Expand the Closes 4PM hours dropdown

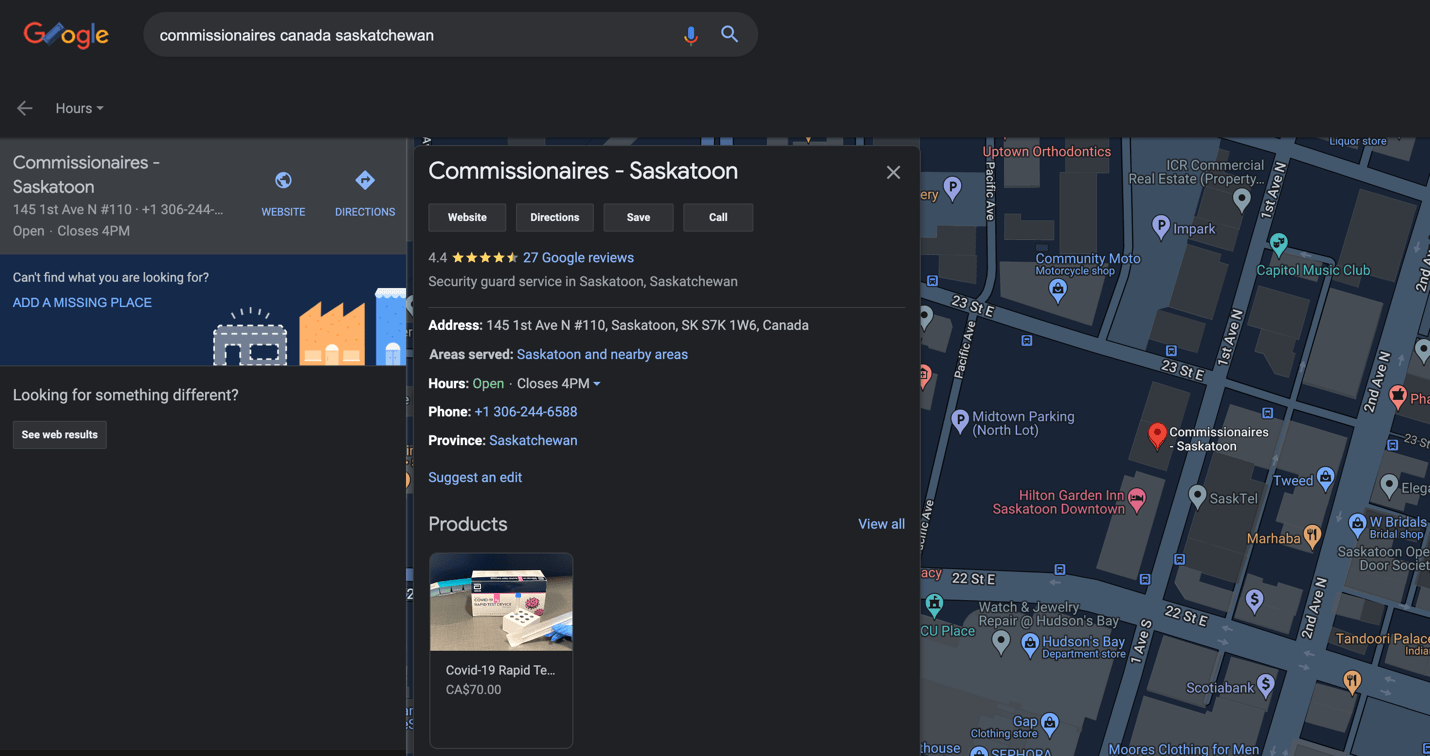click(559, 384)
